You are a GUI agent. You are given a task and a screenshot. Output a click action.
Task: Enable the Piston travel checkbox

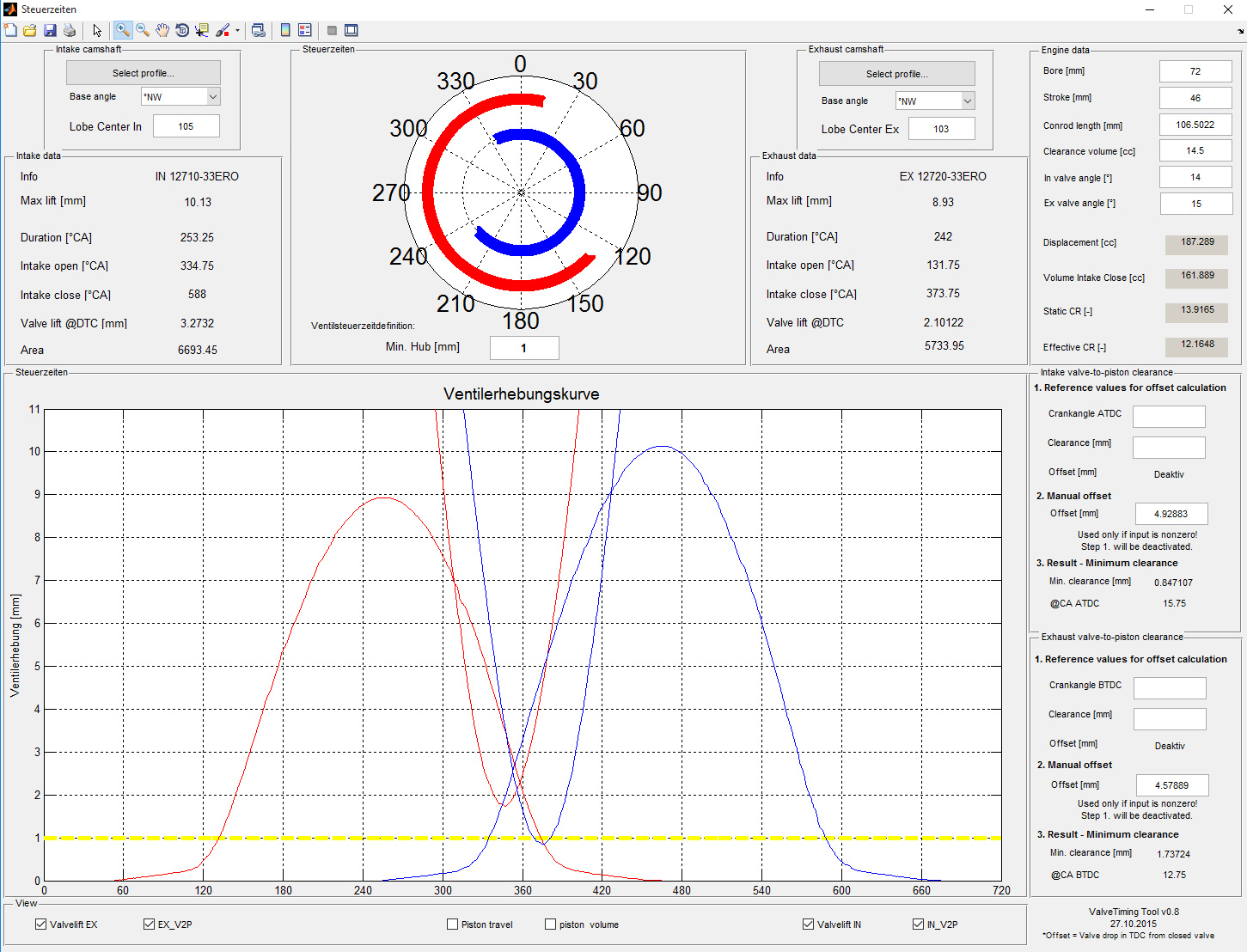click(453, 925)
